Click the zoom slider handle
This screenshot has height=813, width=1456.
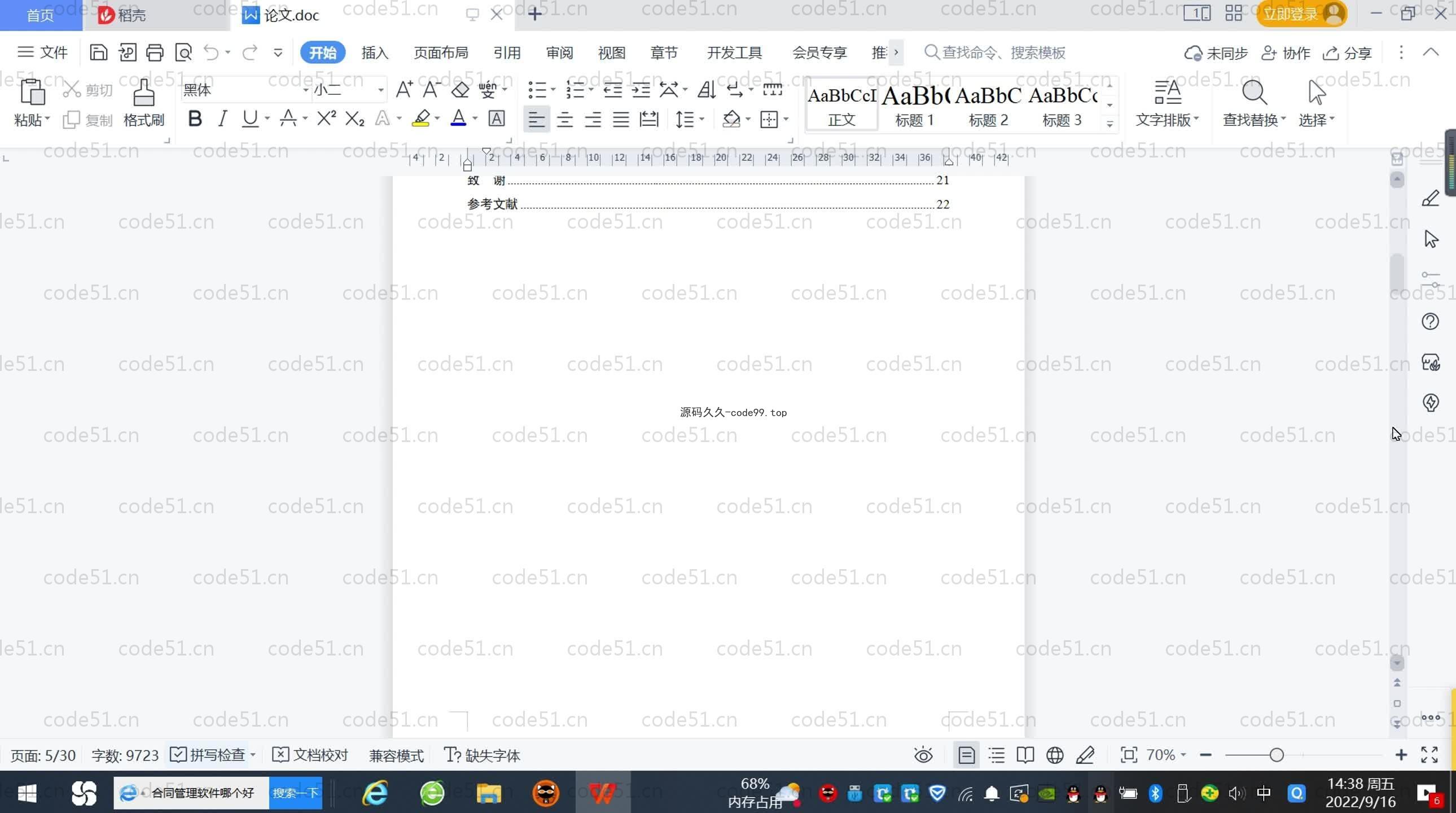point(1277,755)
